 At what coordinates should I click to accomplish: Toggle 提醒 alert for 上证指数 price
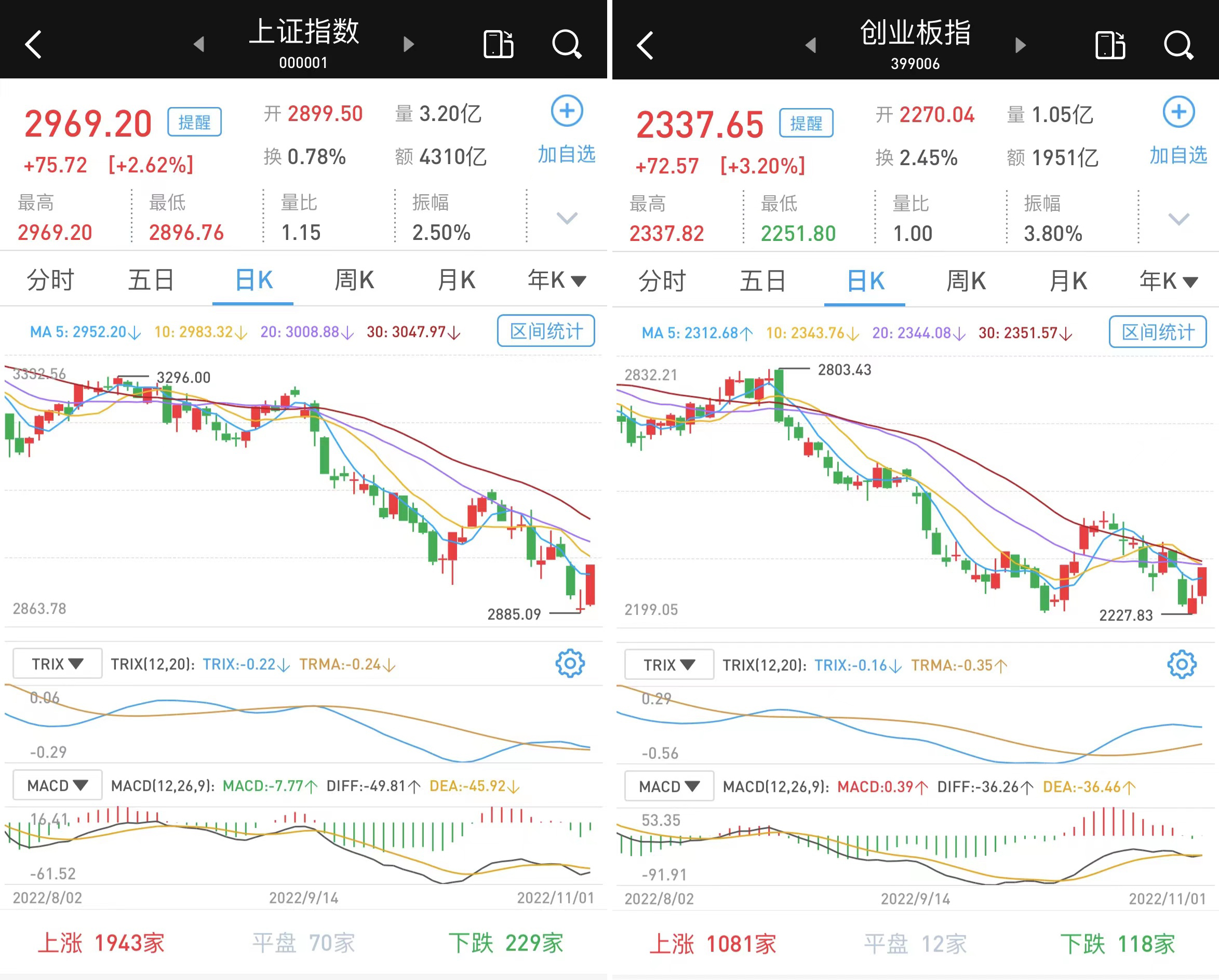click(194, 122)
